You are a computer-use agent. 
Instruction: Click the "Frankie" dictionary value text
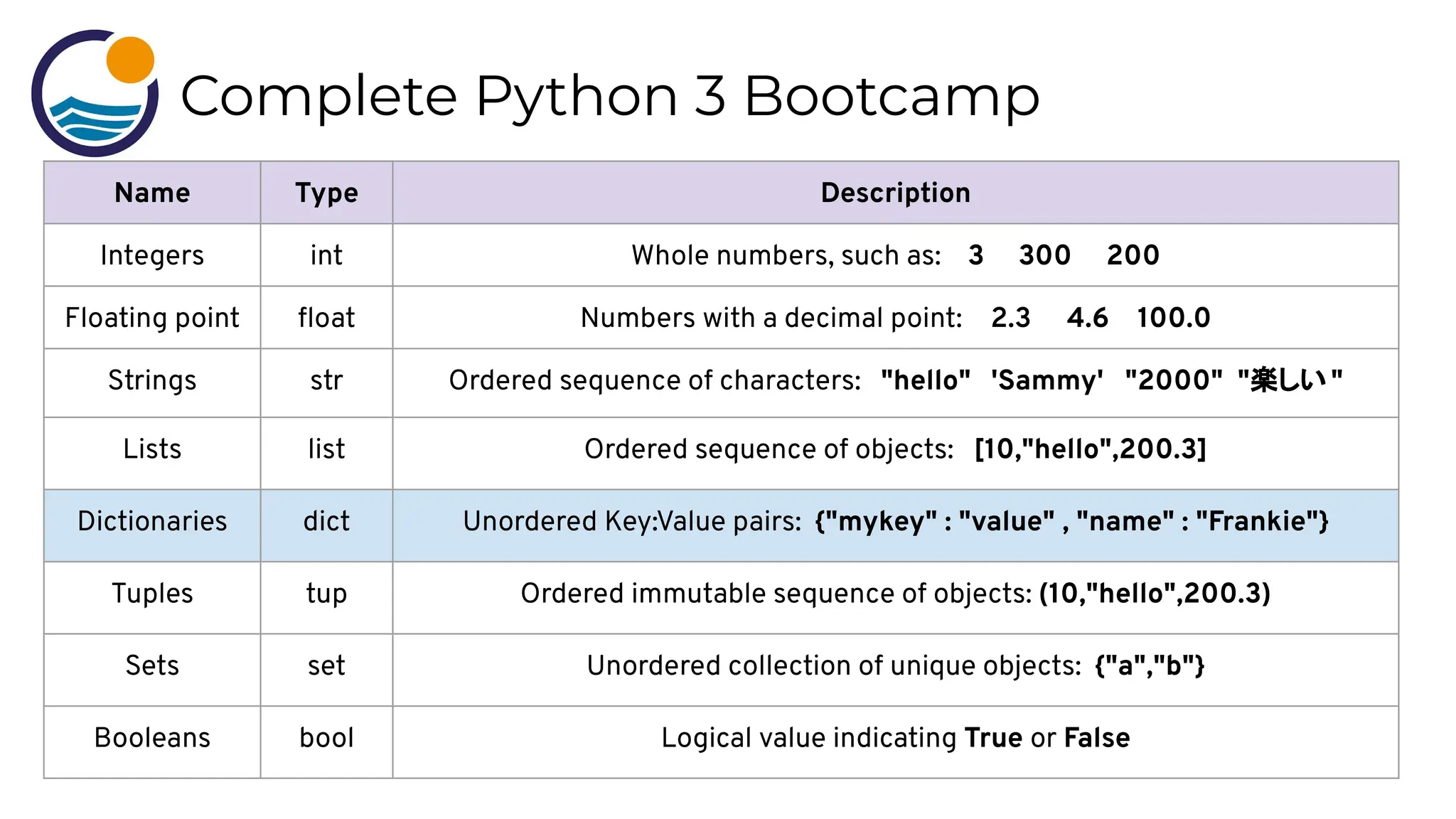click(x=1256, y=522)
